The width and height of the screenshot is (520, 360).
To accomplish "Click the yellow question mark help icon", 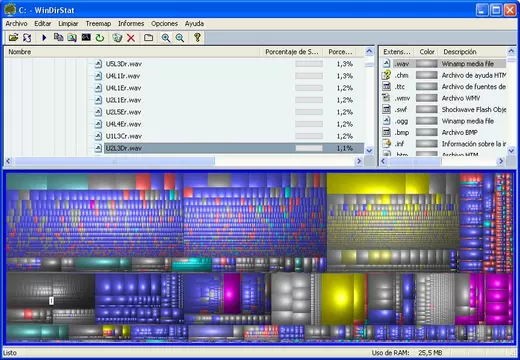I will (197, 37).
